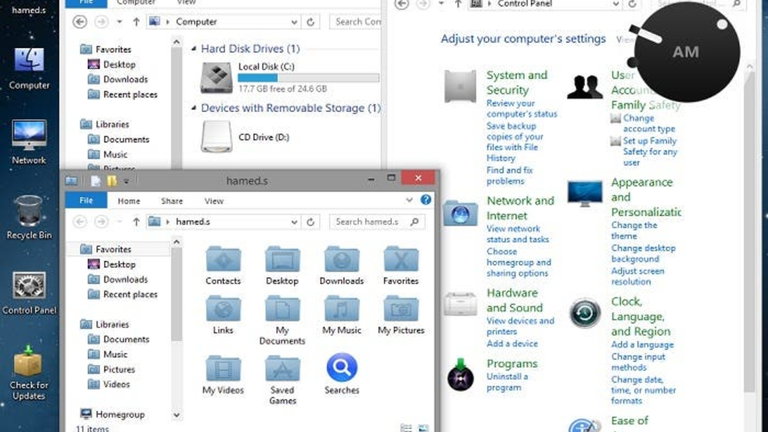Screen dimensions: 768x432
Task: Refresh the Computer window address bar
Action: click(310, 22)
